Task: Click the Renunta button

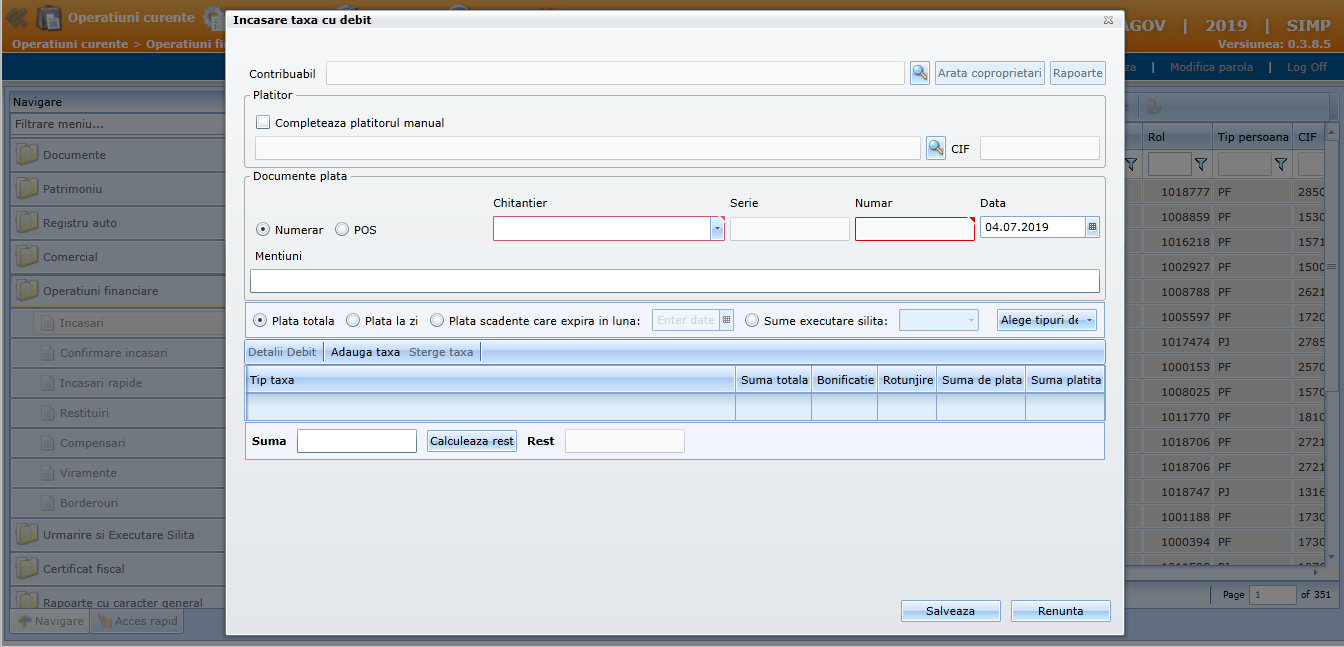Action: (1060, 611)
